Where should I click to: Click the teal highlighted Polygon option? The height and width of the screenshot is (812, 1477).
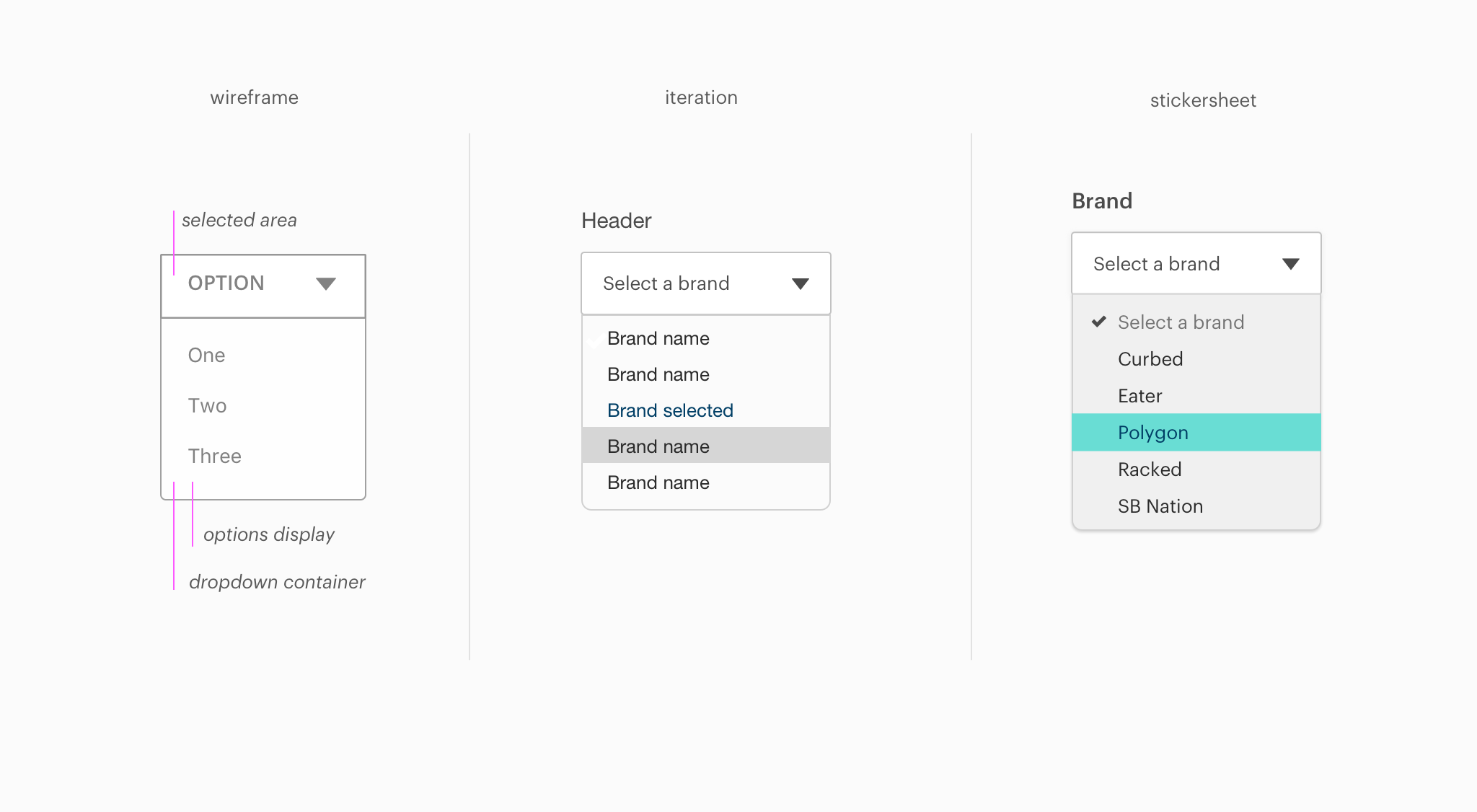(x=1196, y=433)
